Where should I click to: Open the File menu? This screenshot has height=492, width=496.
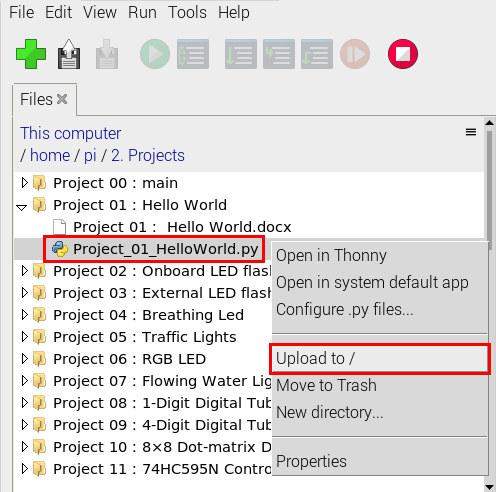point(22,13)
